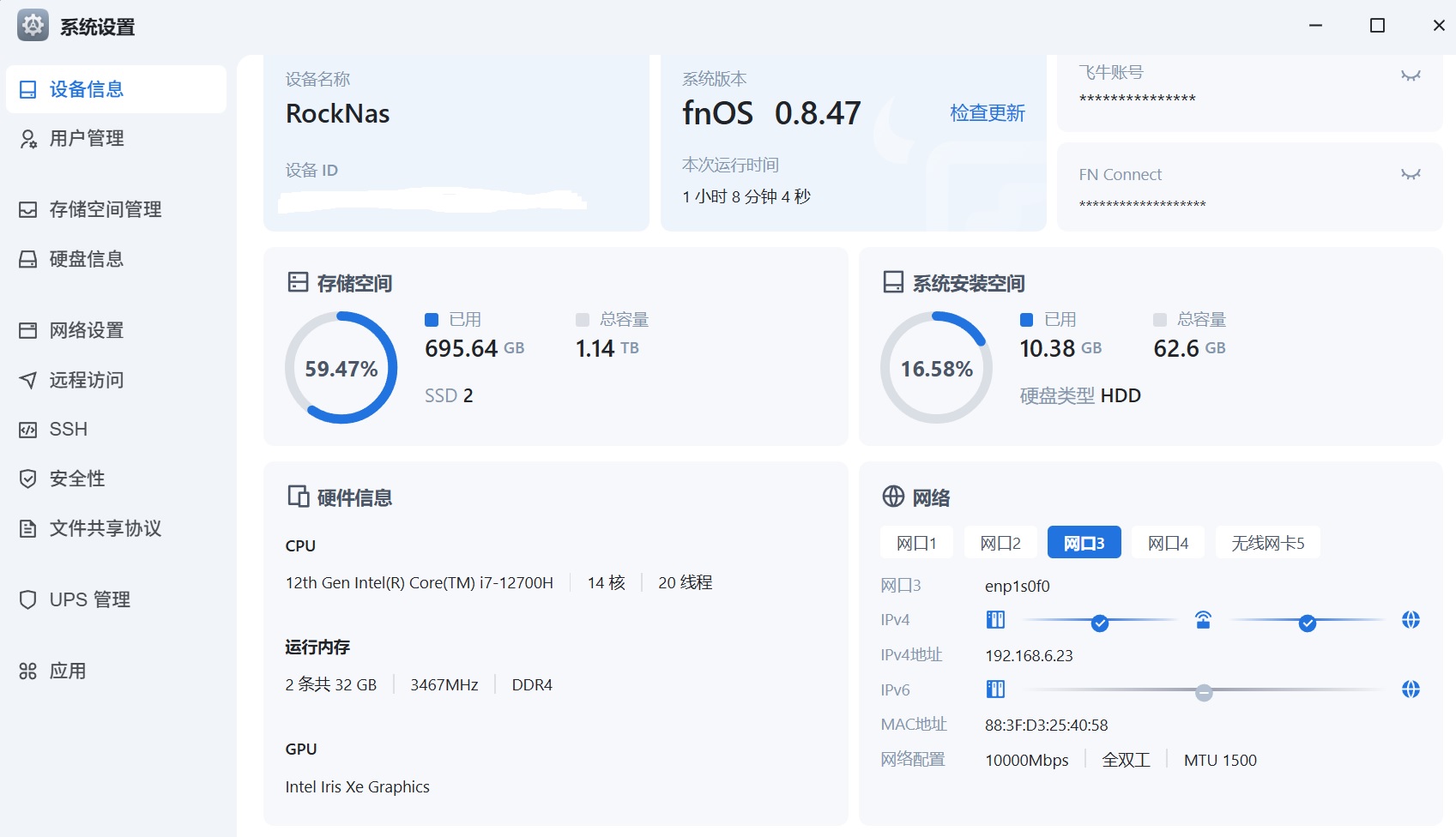The height and width of the screenshot is (837, 1456).
Task: Open 存储空间管理 in the sidebar
Action: [105, 209]
